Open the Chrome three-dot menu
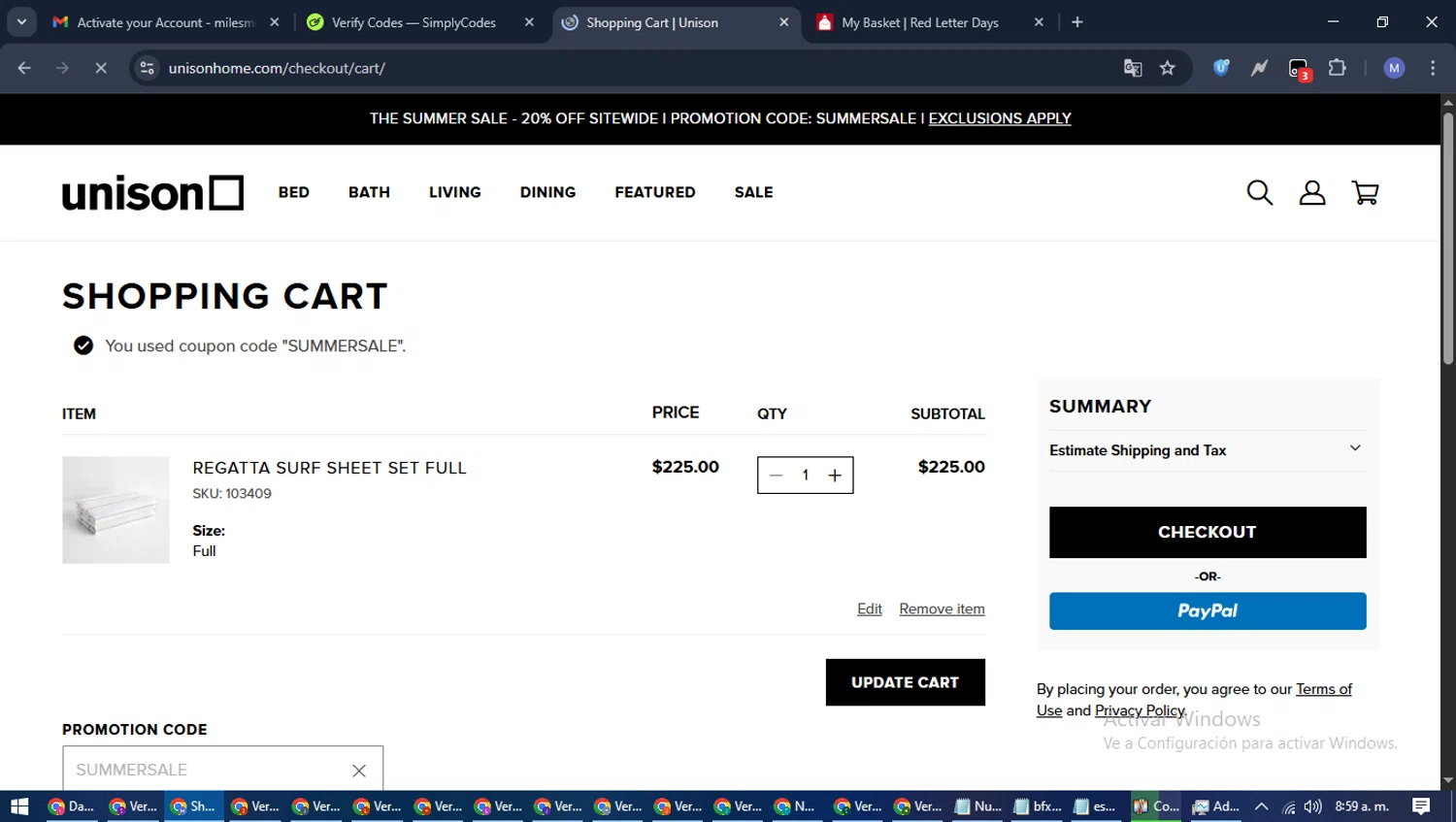Viewport: 1456px width, 822px height. 1433,68
